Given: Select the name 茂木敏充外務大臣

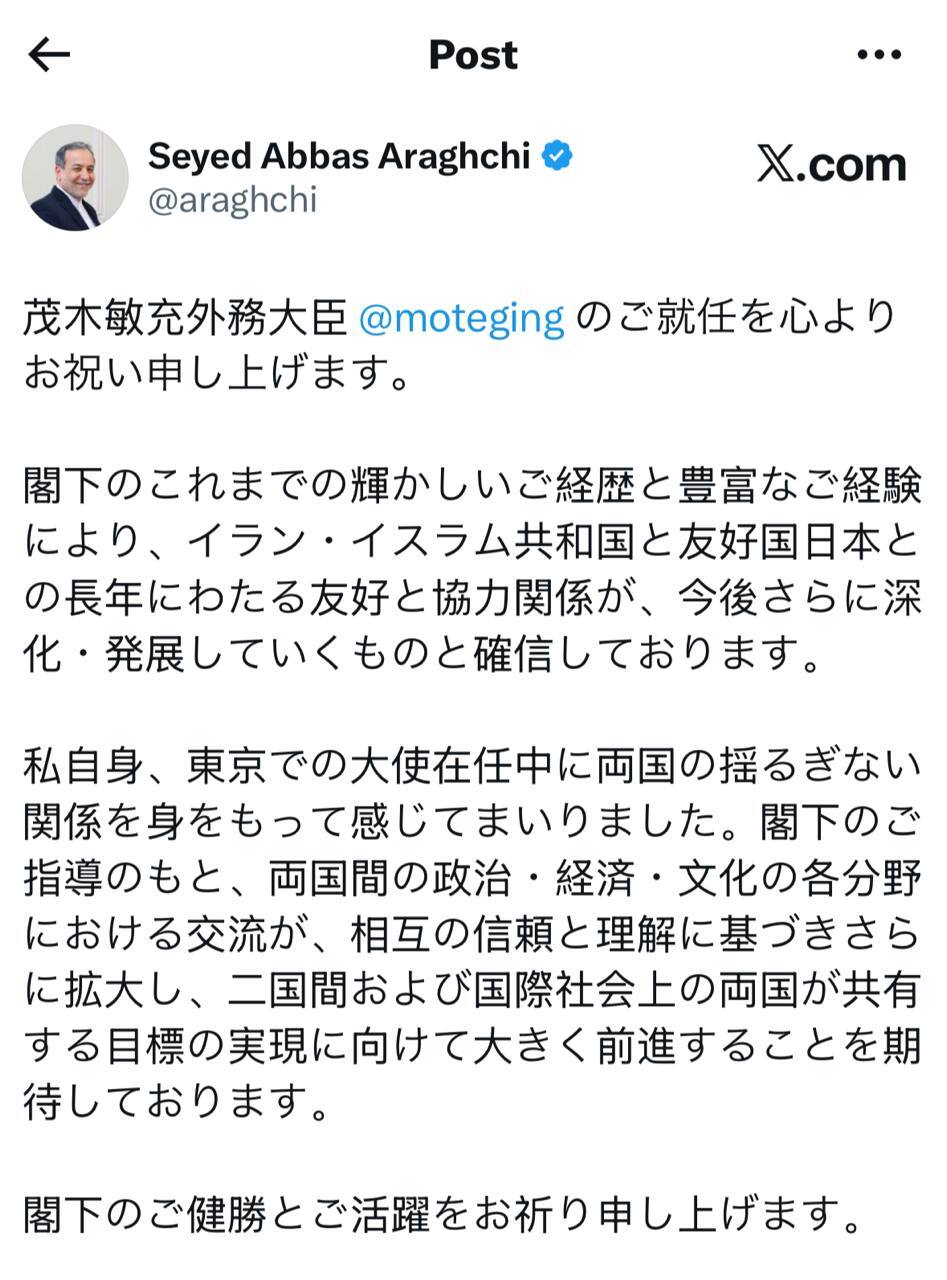Looking at the screenshot, I should [185, 318].
